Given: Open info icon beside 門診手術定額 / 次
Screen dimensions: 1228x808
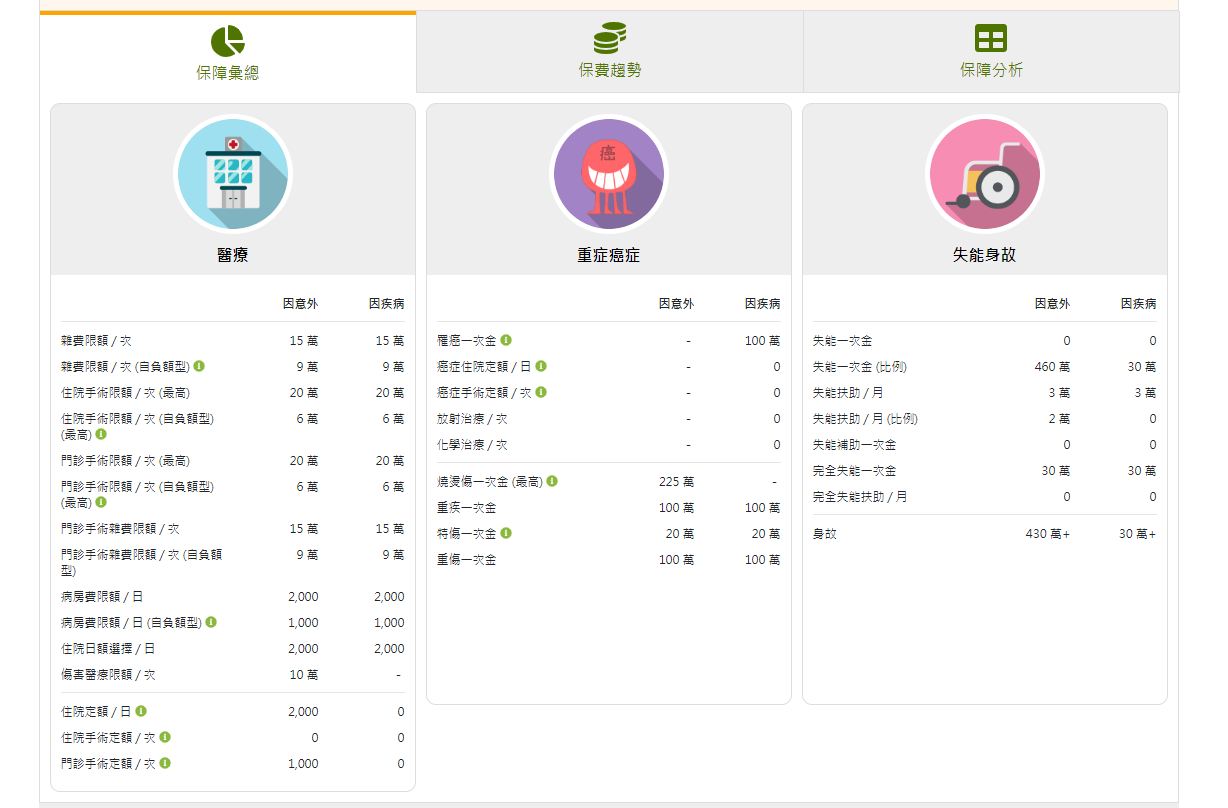Looking at the screenshot, I should [x=165, y=763].
